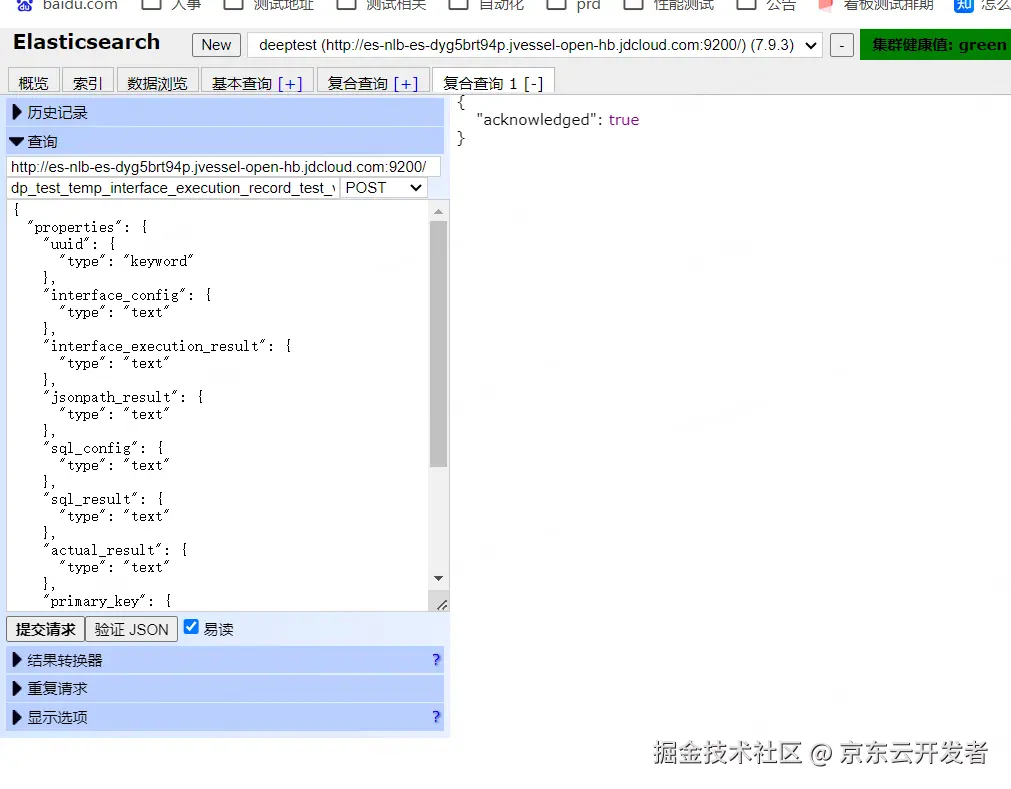This screenshot has height=789, width=1011.
Task: Click inside the JSON request body editor
Action: (217, 405)
